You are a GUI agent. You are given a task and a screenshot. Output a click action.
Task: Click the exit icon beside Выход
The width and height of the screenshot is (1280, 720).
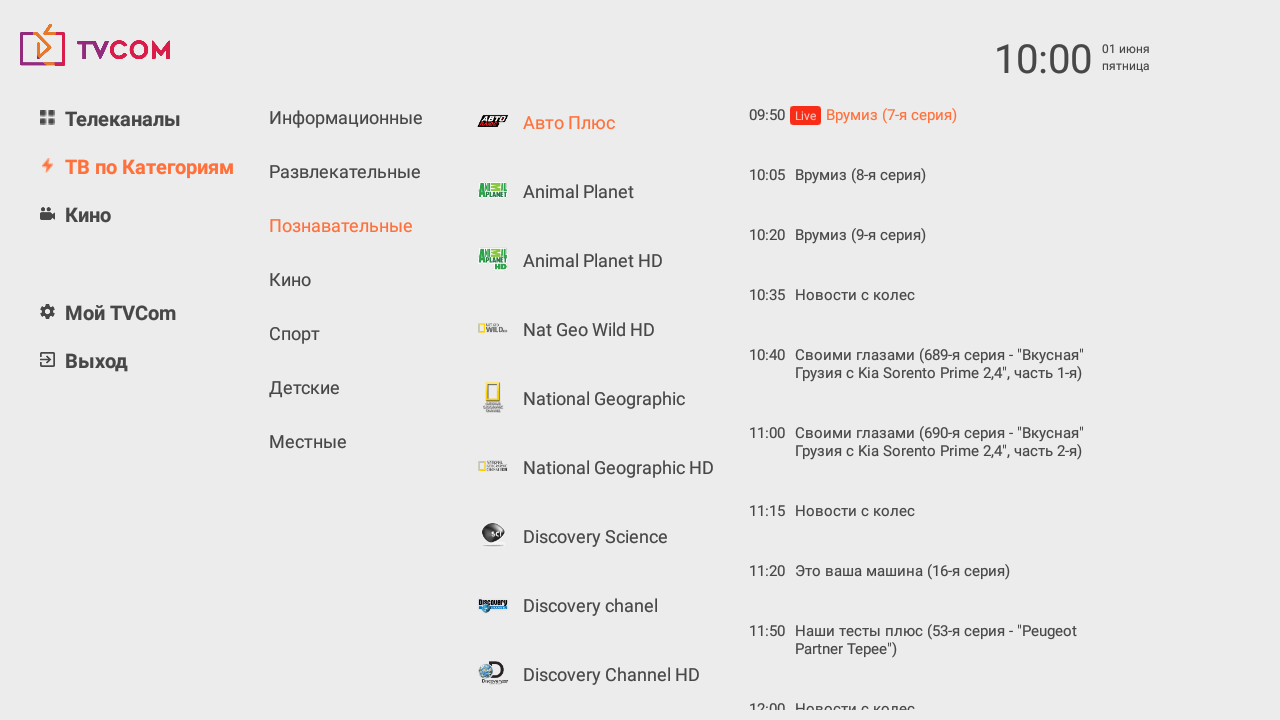click(47, 360)
